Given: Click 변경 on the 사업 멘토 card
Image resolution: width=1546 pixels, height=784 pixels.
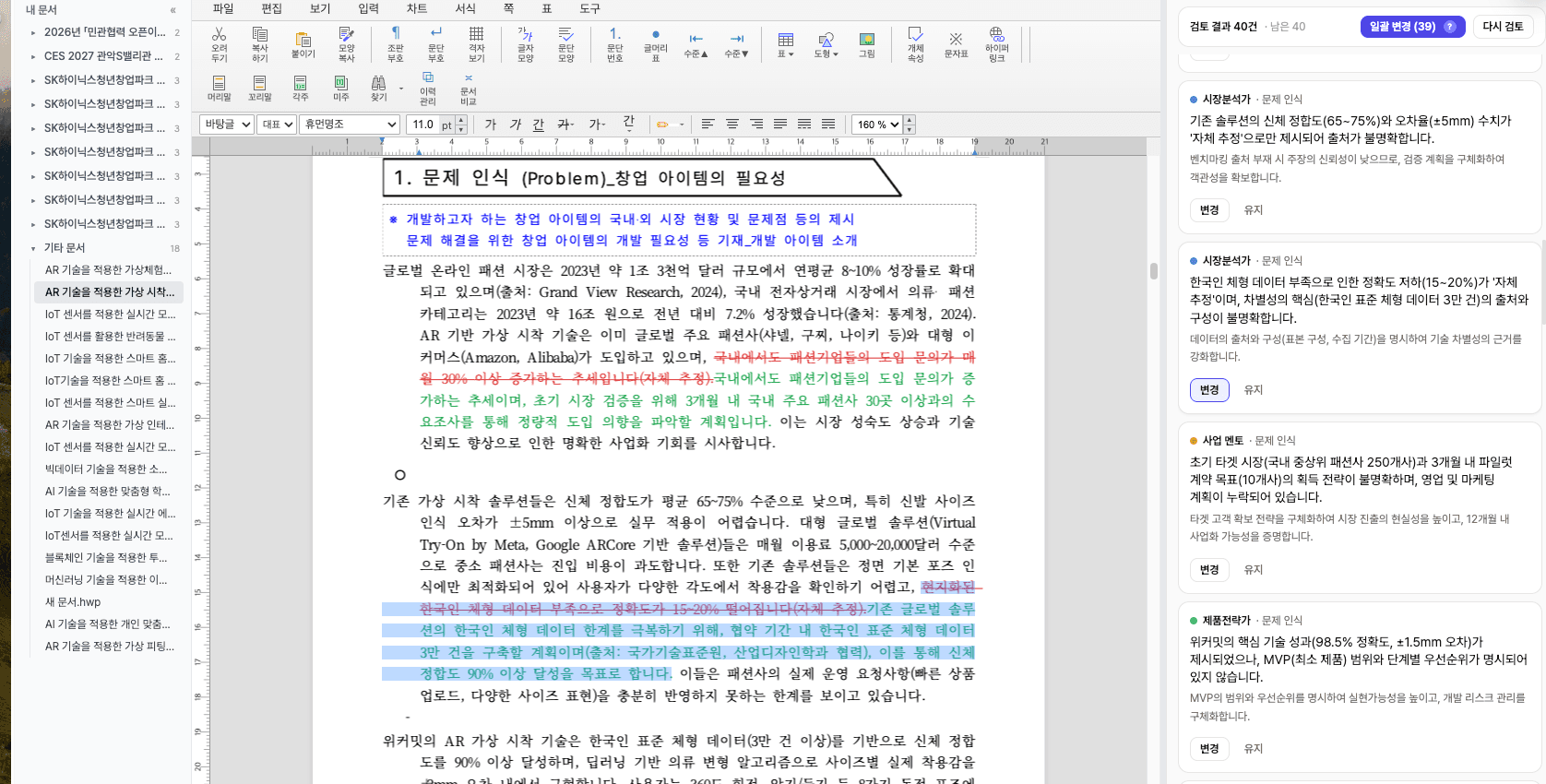Looking at the screenshot, I should point(1209,570).
